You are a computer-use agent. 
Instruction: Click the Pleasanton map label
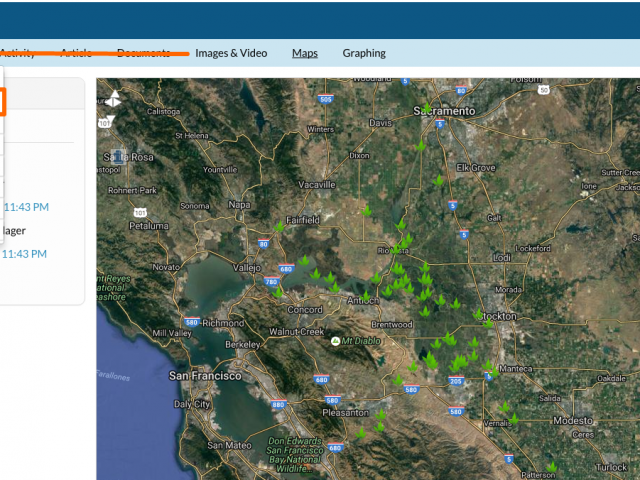coord(345,413)
